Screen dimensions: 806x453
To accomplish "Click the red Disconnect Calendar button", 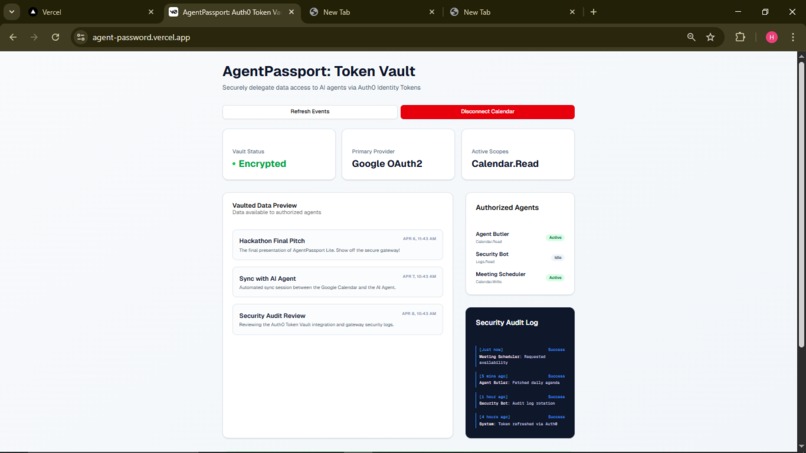I will (x=487, y=112).
